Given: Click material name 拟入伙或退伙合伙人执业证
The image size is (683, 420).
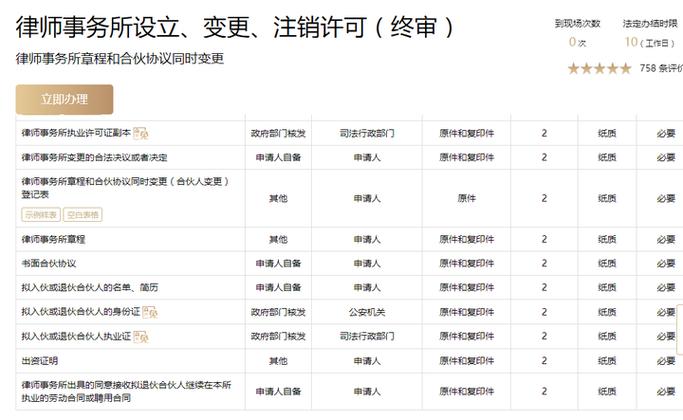Looking at the screenshot, I should (76, 336).
